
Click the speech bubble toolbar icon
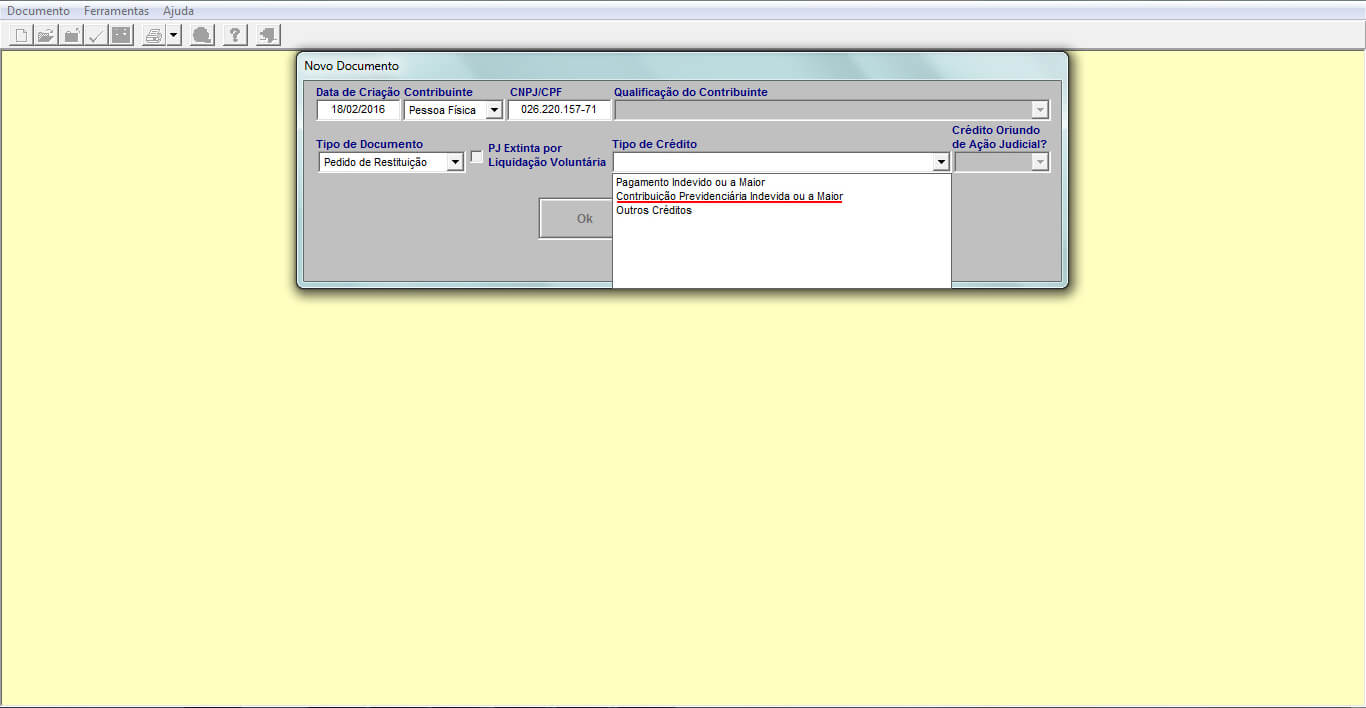pyautogui.click(x=202, y=35)
